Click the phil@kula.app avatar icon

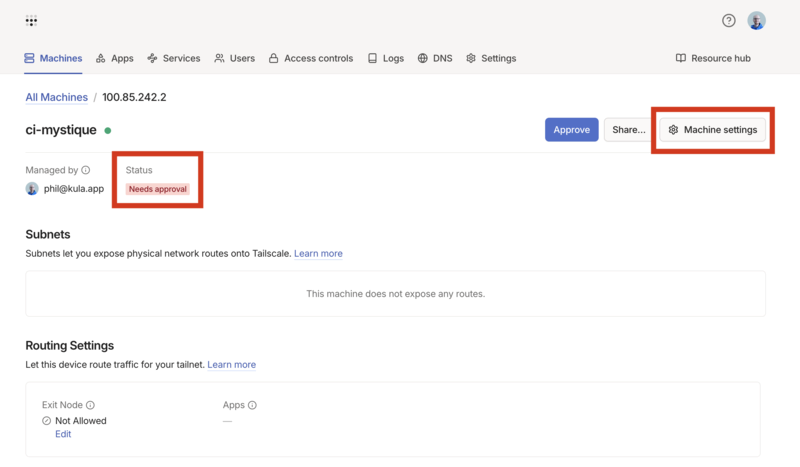coord(32,188)
